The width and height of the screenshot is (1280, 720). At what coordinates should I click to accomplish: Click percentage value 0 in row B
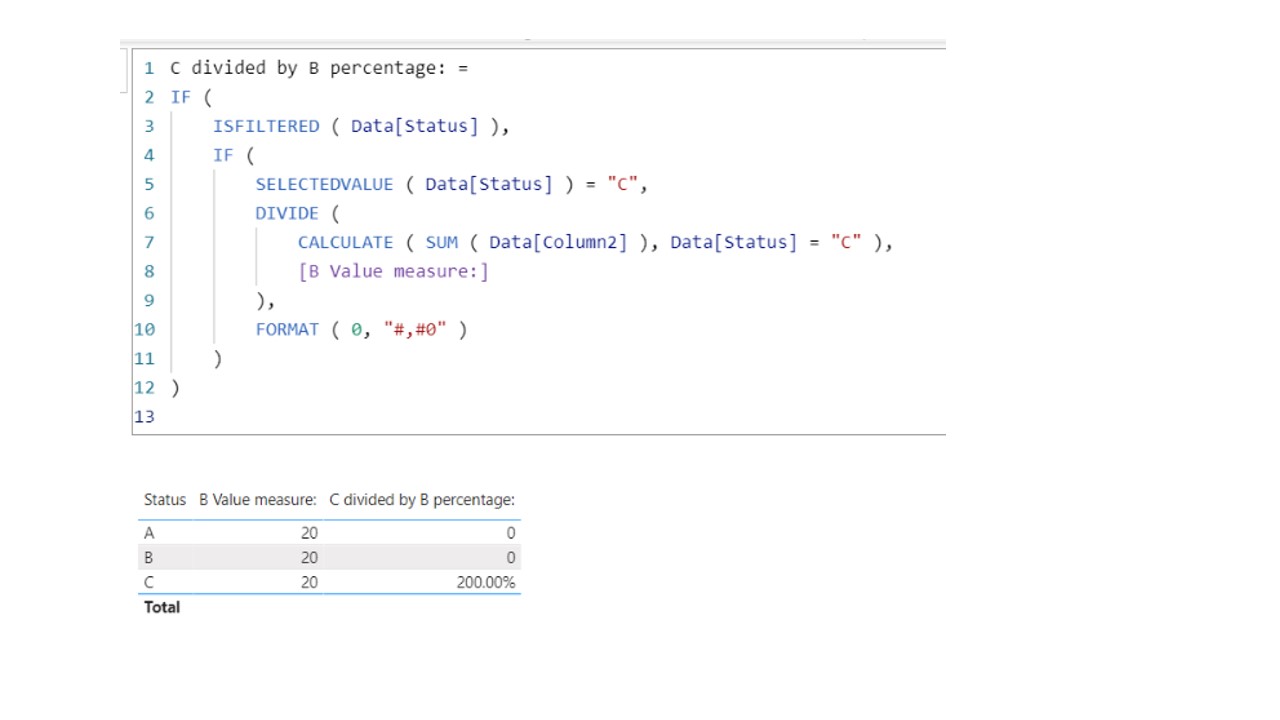511,558
